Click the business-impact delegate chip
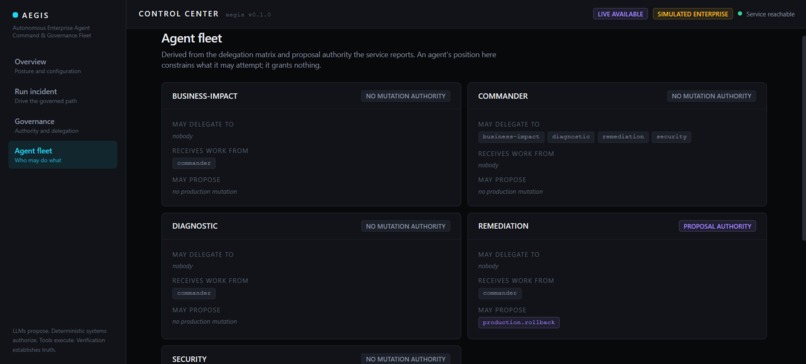 (511, 137)
